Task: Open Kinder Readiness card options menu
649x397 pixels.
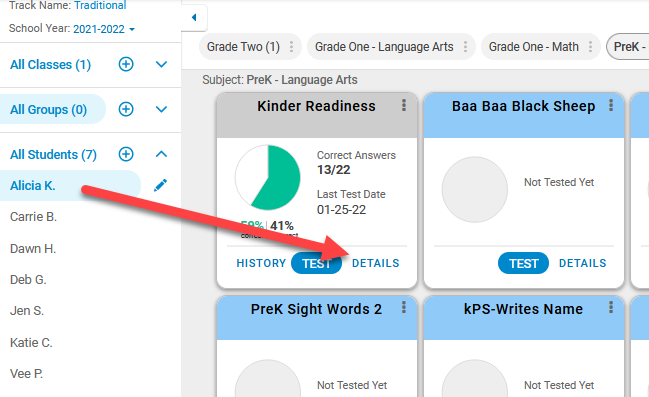Action: (x=404, y=106)
